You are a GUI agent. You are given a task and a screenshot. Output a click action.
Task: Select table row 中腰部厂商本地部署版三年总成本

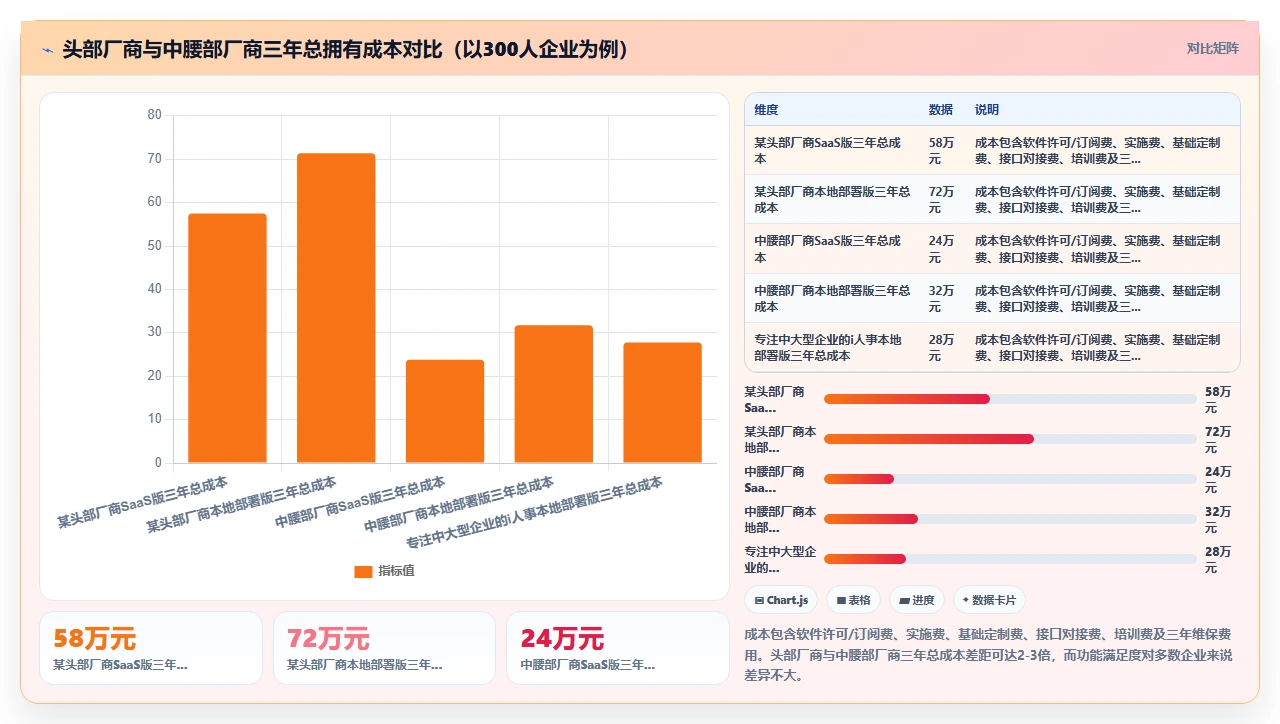(992, 298)
